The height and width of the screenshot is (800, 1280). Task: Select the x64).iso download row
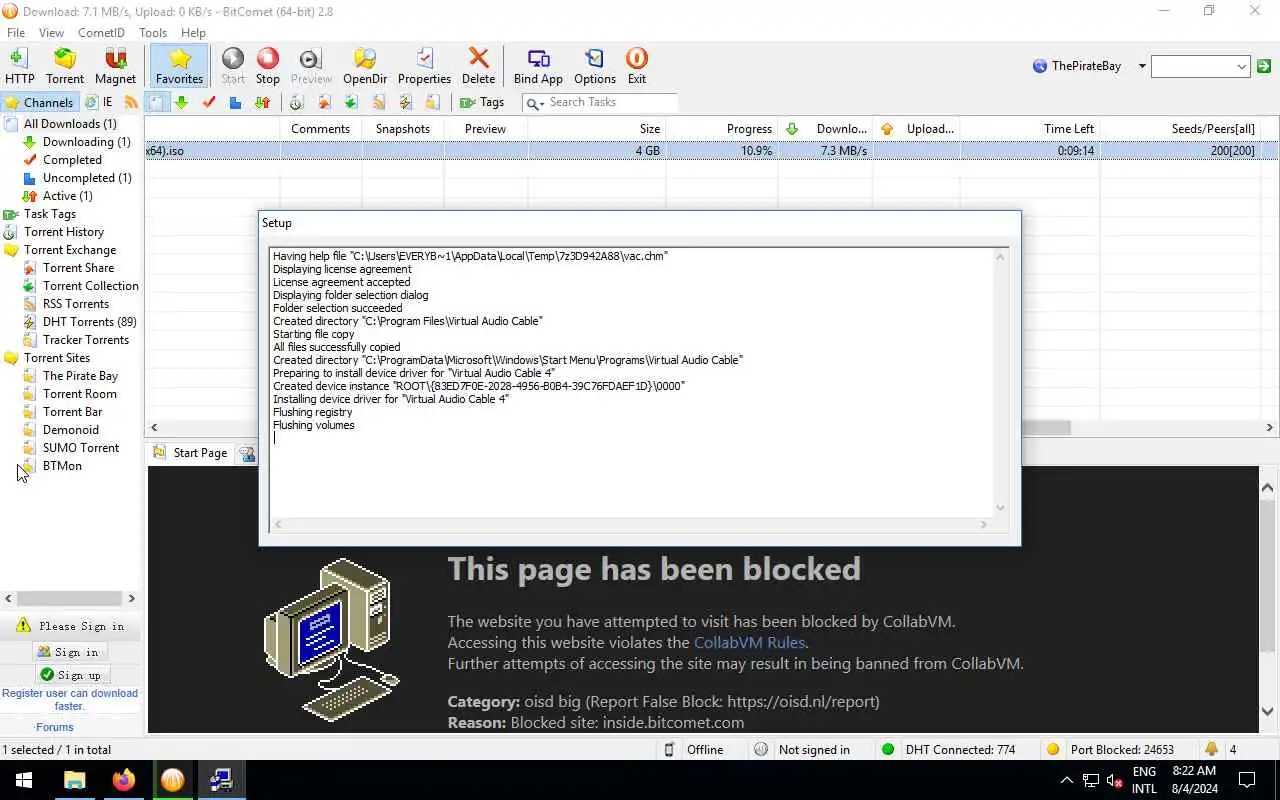(712, 151)
